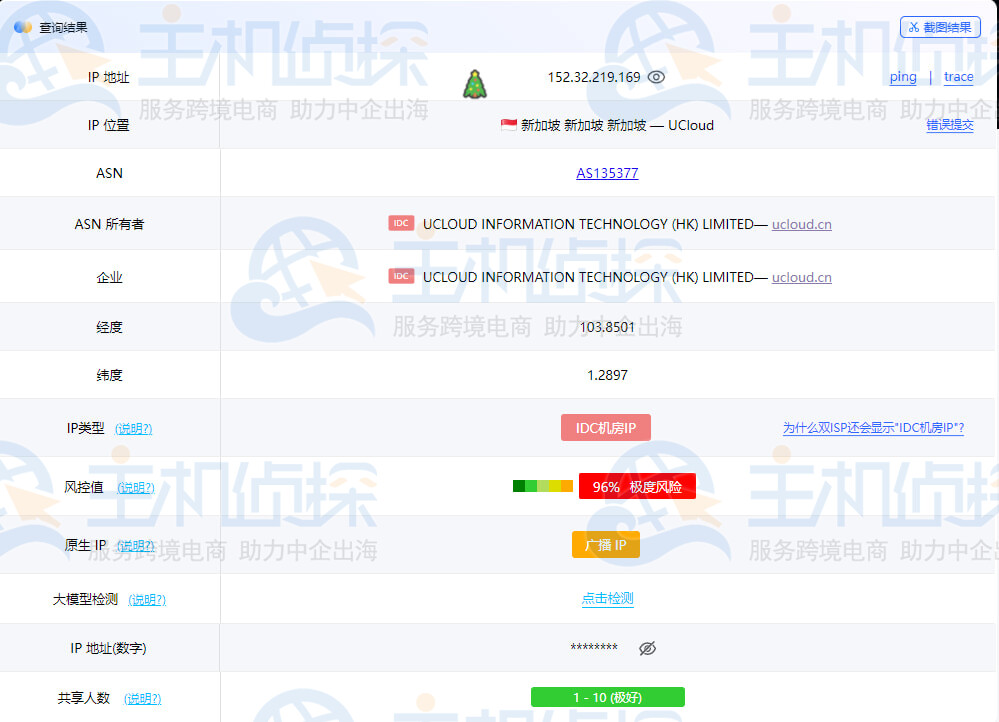
Task: Click the Singapore flag icon
Action: click(509, 125)
